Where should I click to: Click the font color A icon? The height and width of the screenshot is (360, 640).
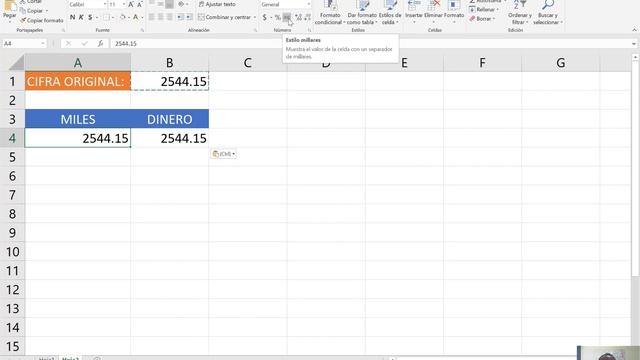[136, 17]
